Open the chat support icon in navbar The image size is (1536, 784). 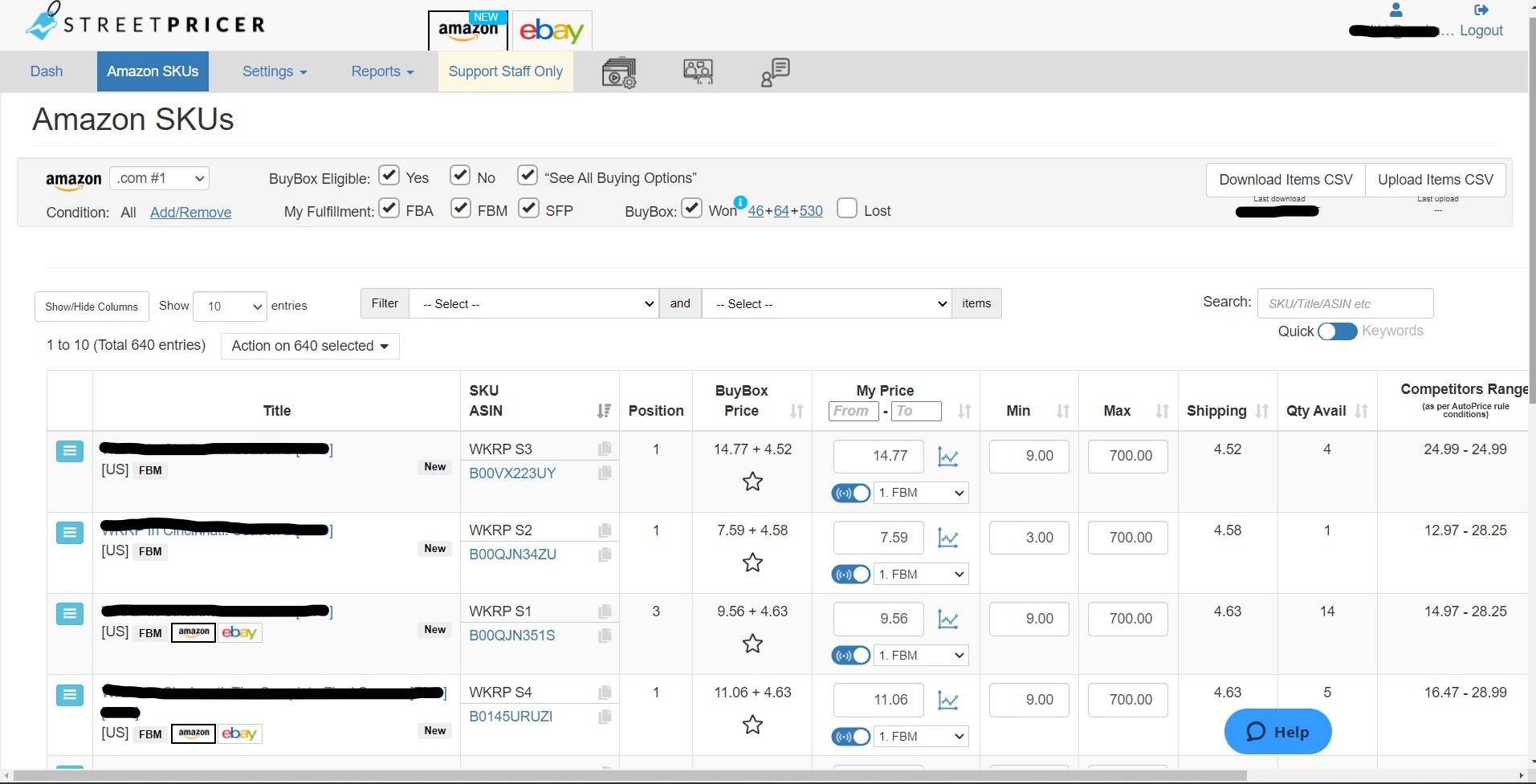click(x=775, y=72)
